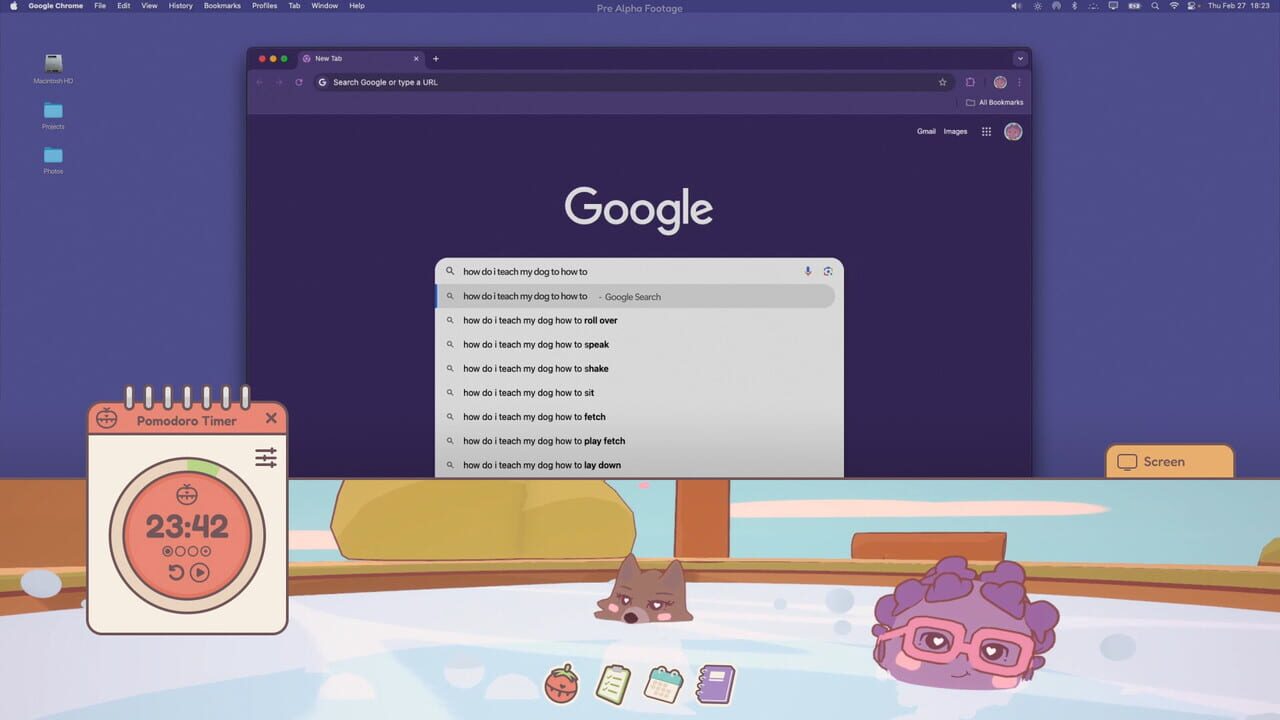Open the clipboard to-do list icon
This screenshot has height=720, width=1280.
(x=612, y=683)
